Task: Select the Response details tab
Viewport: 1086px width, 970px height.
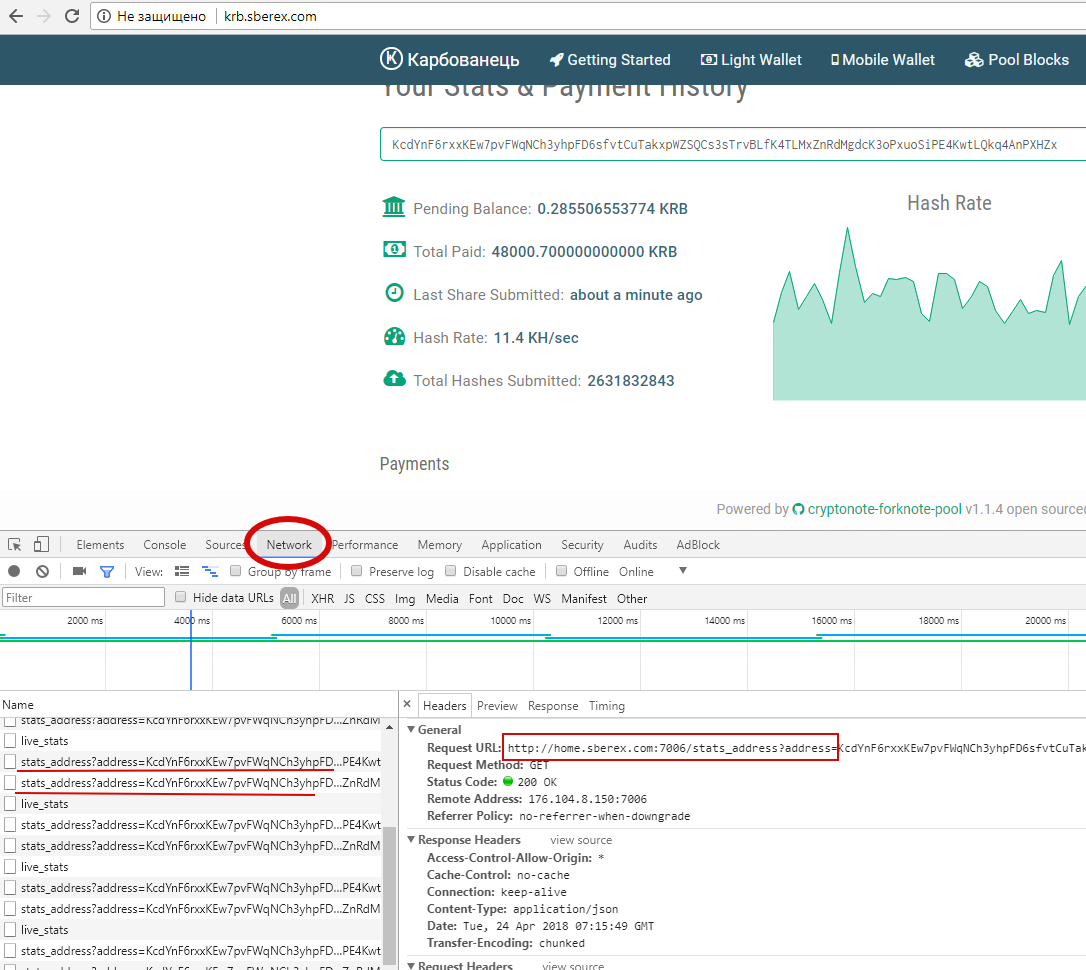Action: 553,706
